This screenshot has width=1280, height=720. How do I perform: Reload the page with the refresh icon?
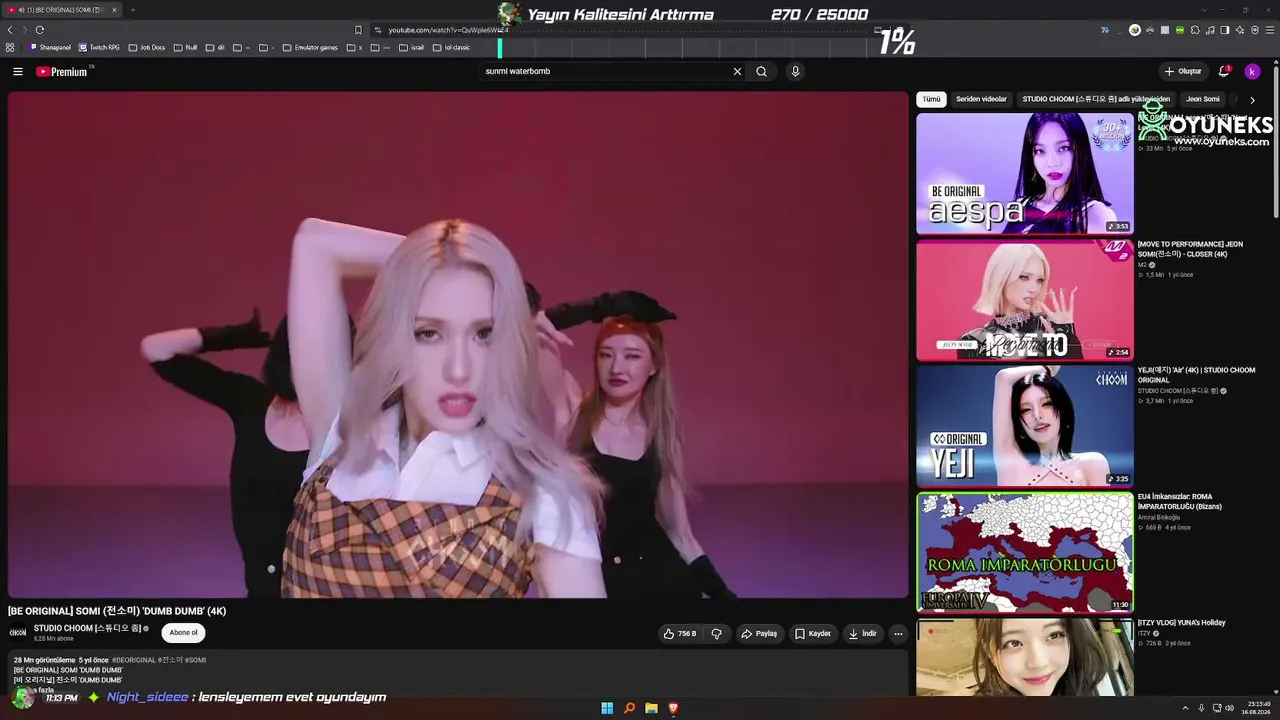tap(40, 30)
